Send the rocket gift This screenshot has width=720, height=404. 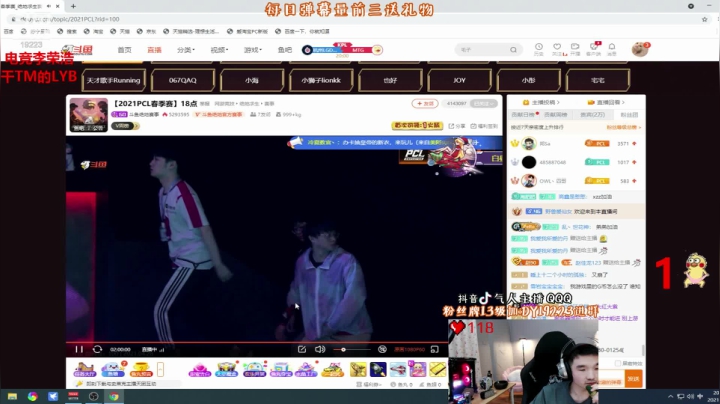coord(378,369)
